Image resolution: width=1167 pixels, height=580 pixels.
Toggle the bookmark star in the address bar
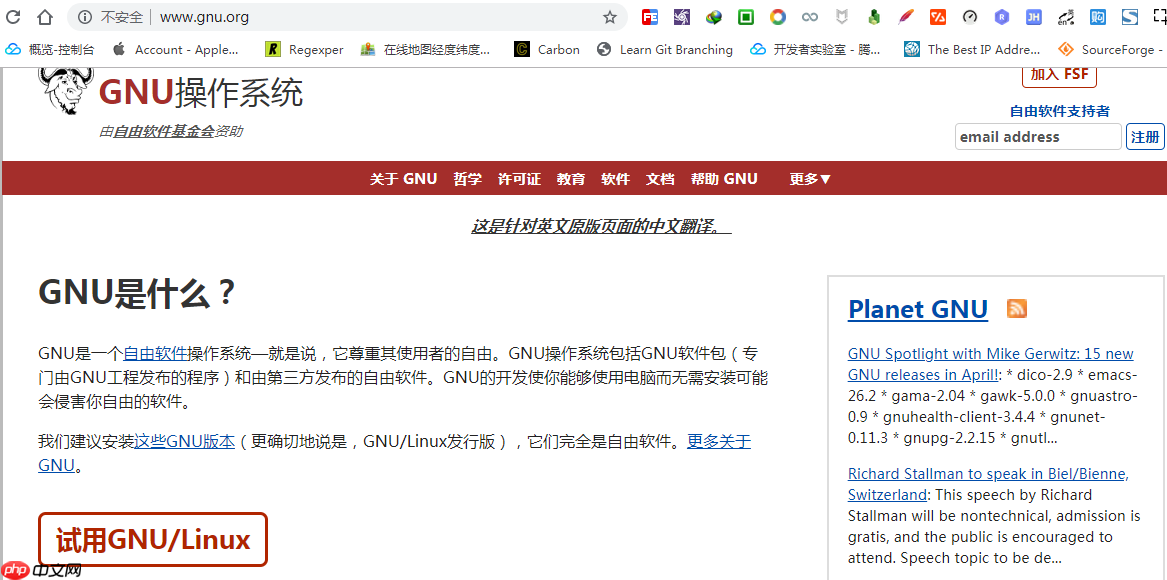click(x=609, y=16)
